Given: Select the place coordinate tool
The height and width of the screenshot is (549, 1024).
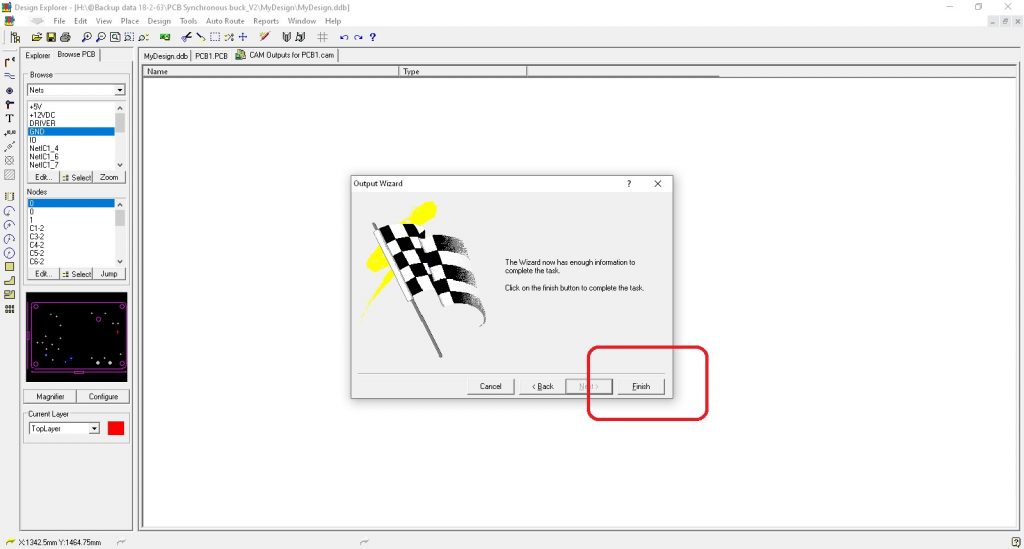Looking at the screenshot, I should 10,133.
